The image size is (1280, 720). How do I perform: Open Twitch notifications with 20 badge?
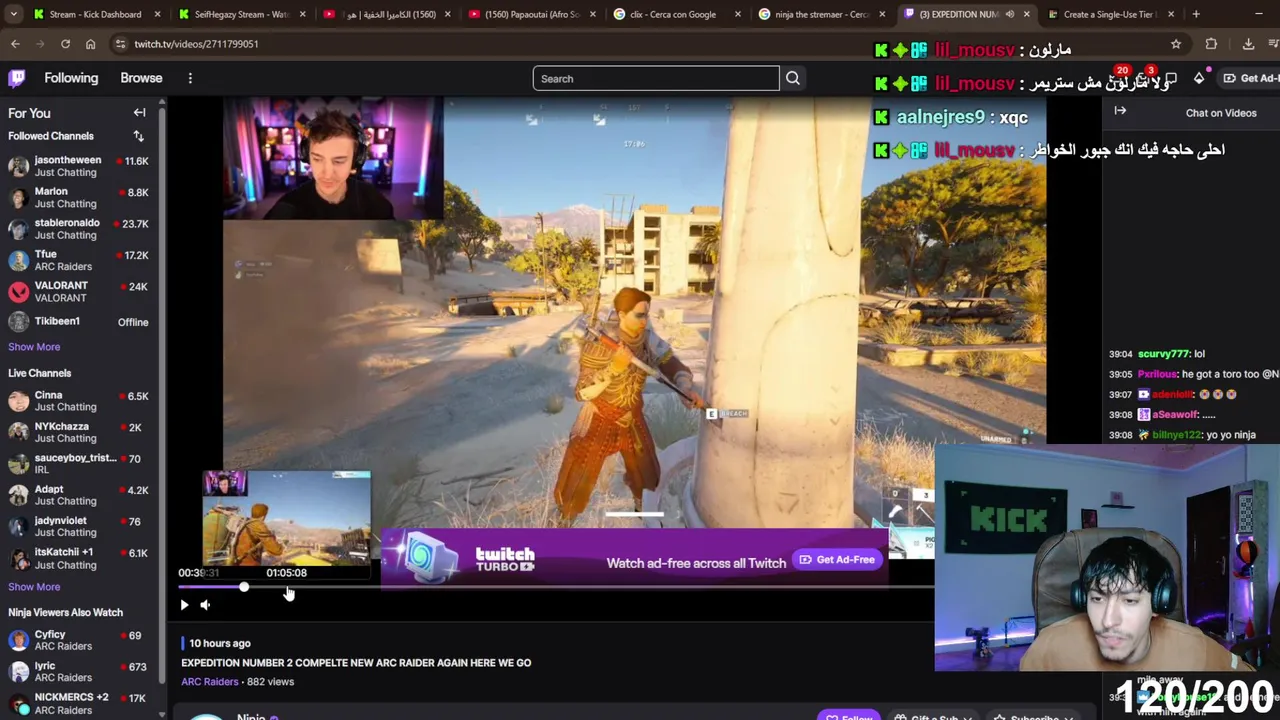[x=1120, y=77]
